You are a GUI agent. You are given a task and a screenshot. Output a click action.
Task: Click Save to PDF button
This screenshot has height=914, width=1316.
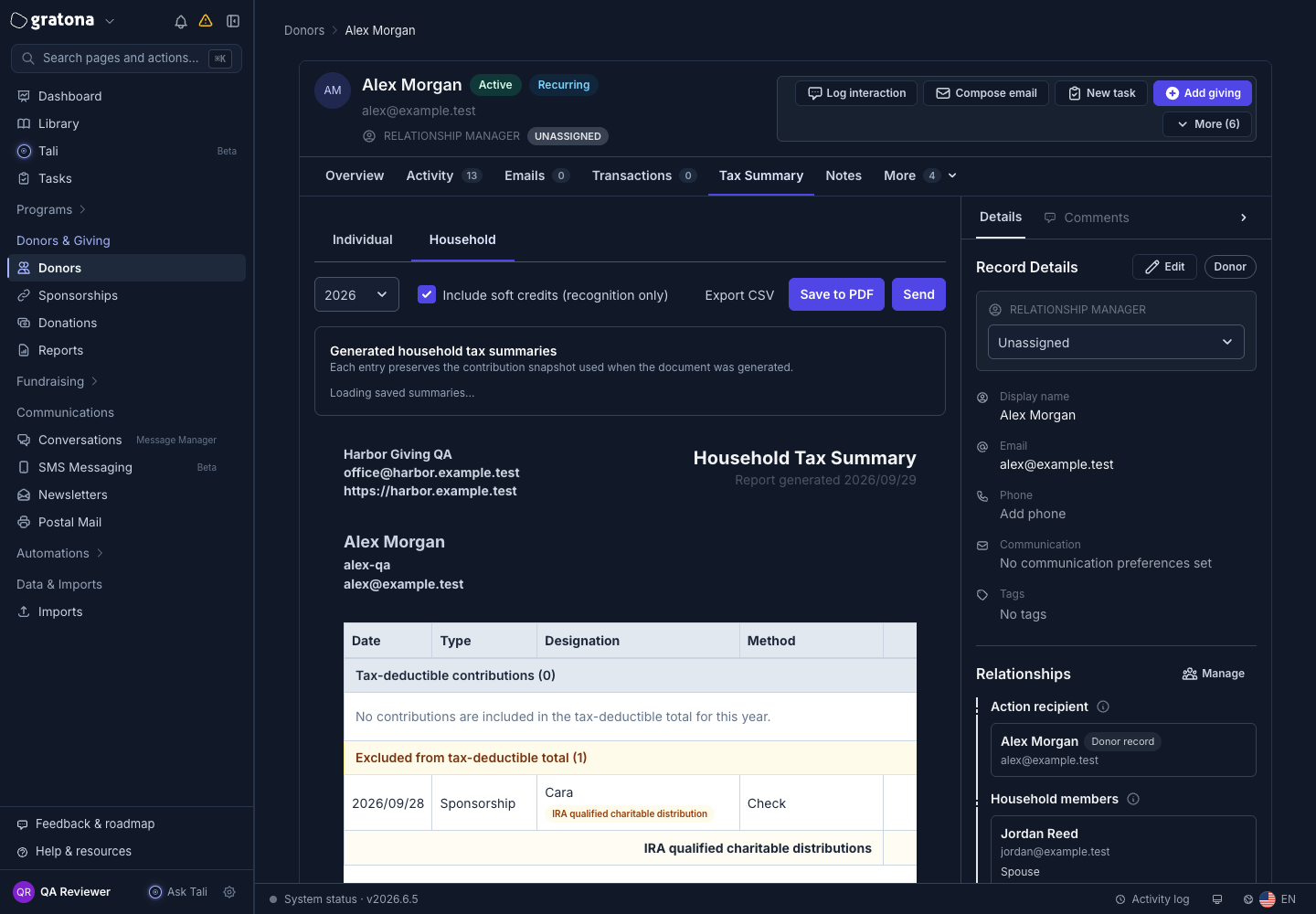[836, 294]
